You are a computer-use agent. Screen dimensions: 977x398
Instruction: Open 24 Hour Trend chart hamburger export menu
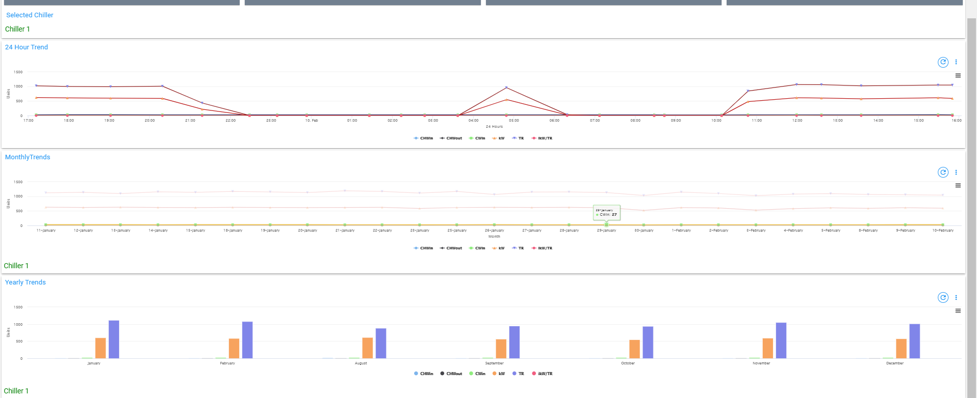958,75
